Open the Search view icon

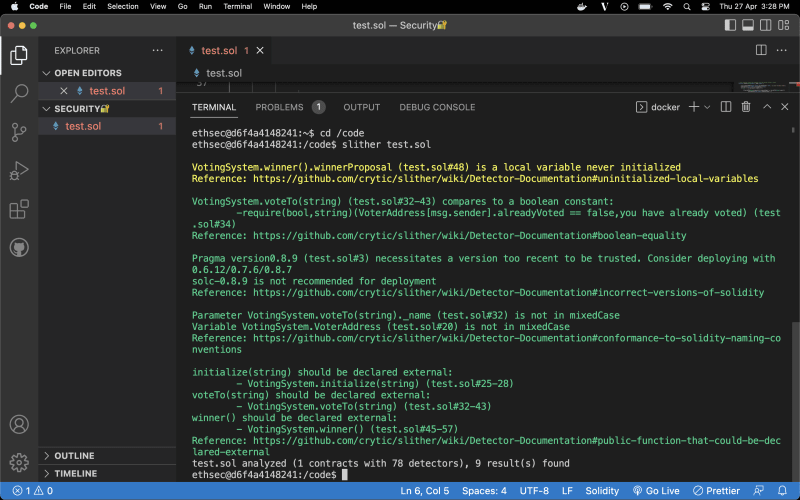(x=19, y=93)
